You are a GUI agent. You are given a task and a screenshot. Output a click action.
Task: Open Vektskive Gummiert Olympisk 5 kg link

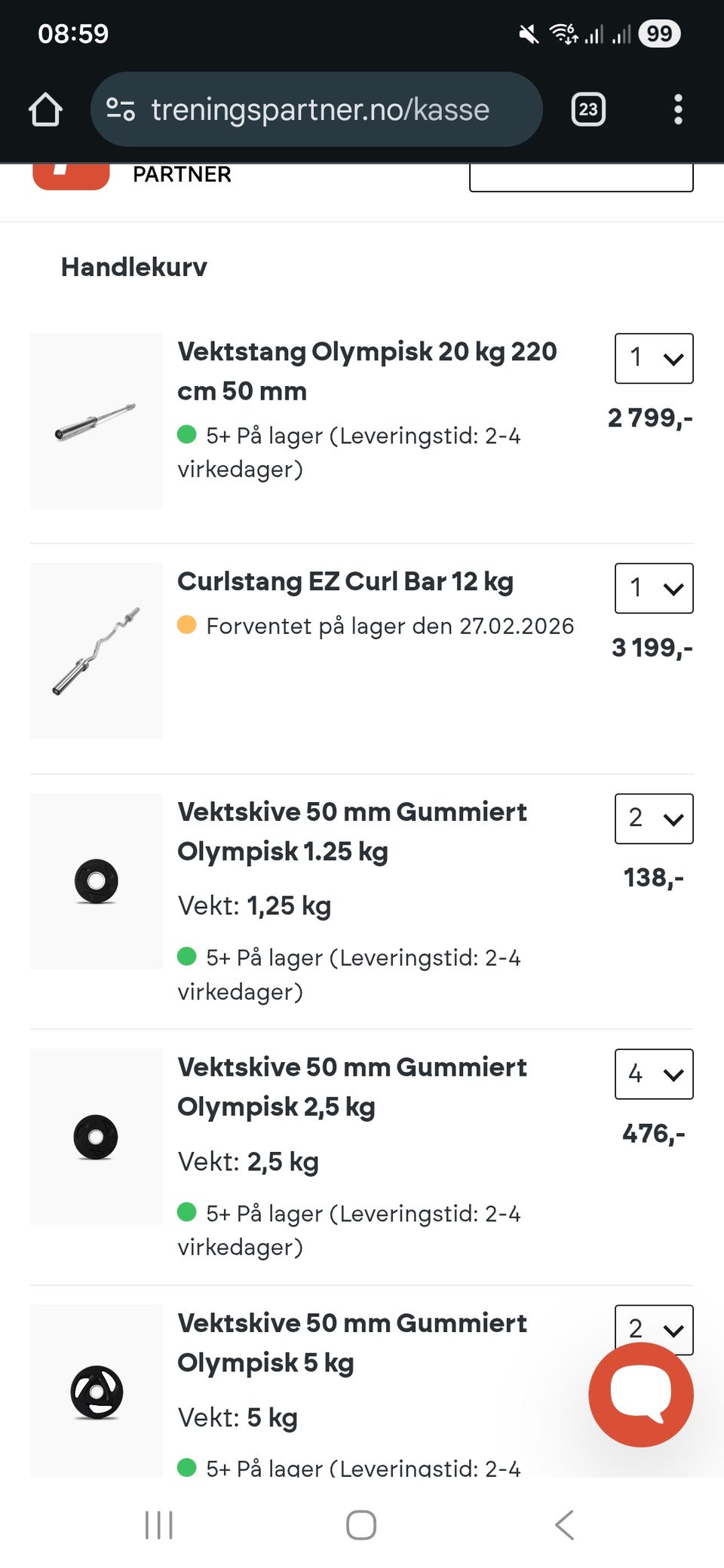(352, 1343)
